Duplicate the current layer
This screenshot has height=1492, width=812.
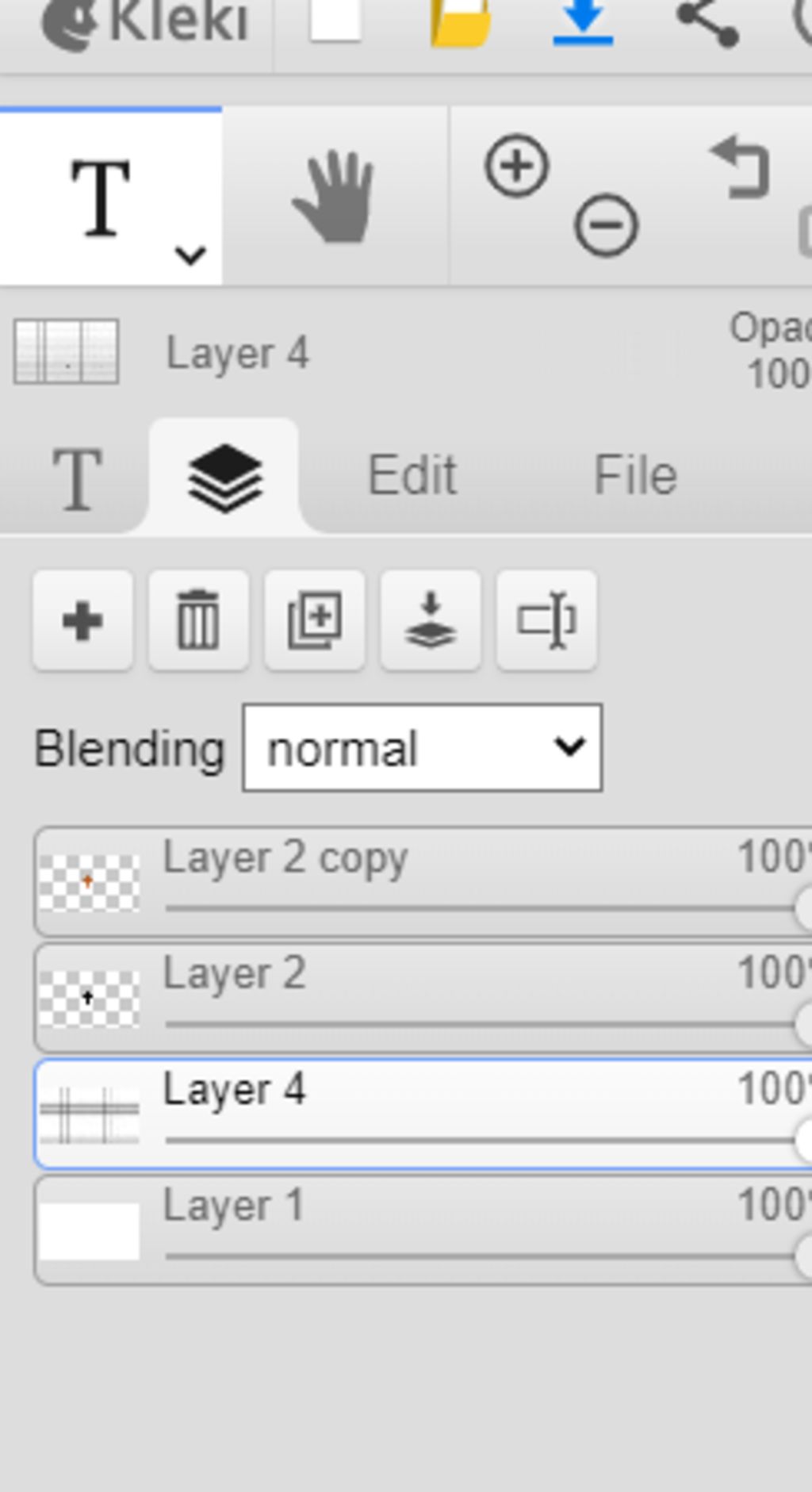pyautogui.click(x=315, y=621)
